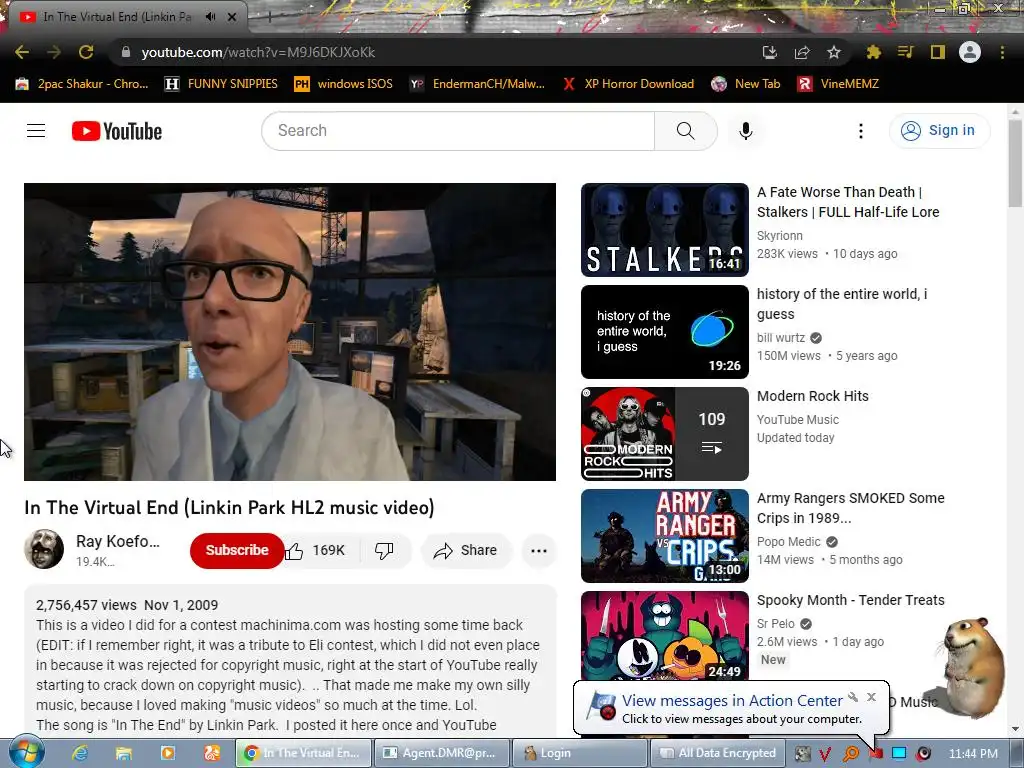Click the share page icon in address bar
Viewport: 1024px width, 768px height.
[x=802, y=52]
